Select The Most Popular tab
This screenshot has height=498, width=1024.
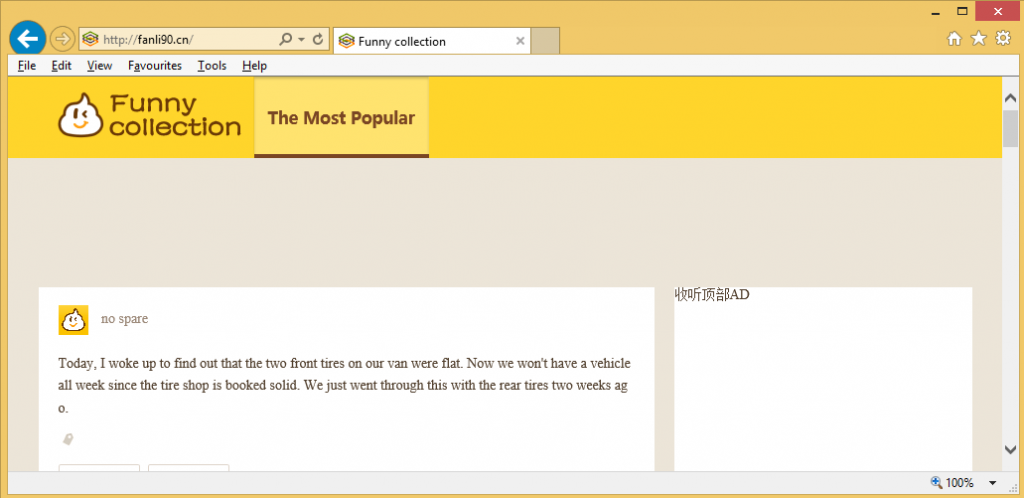coord(341,118)
